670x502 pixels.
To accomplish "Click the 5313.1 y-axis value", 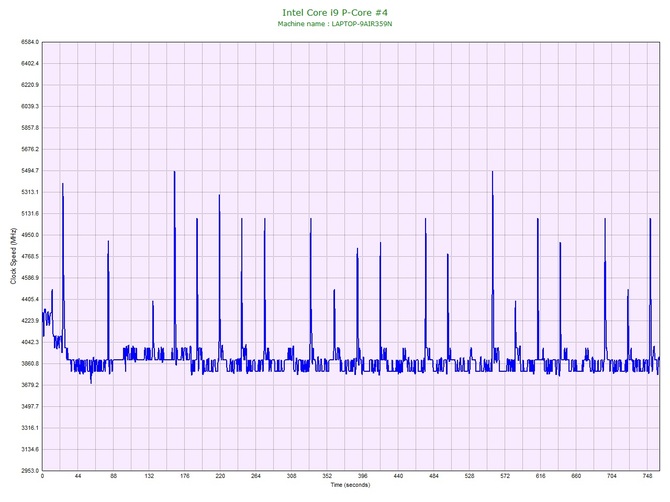I will point(30,192).
